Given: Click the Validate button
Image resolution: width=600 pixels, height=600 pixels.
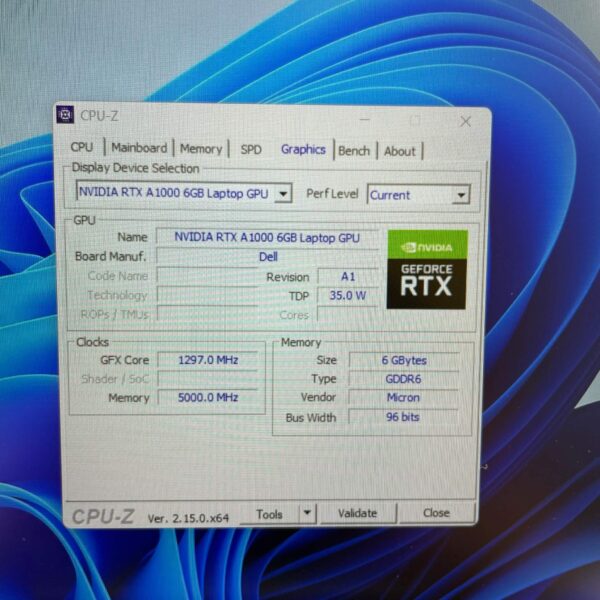Looking at the screenshot, I should pos(357,513).
